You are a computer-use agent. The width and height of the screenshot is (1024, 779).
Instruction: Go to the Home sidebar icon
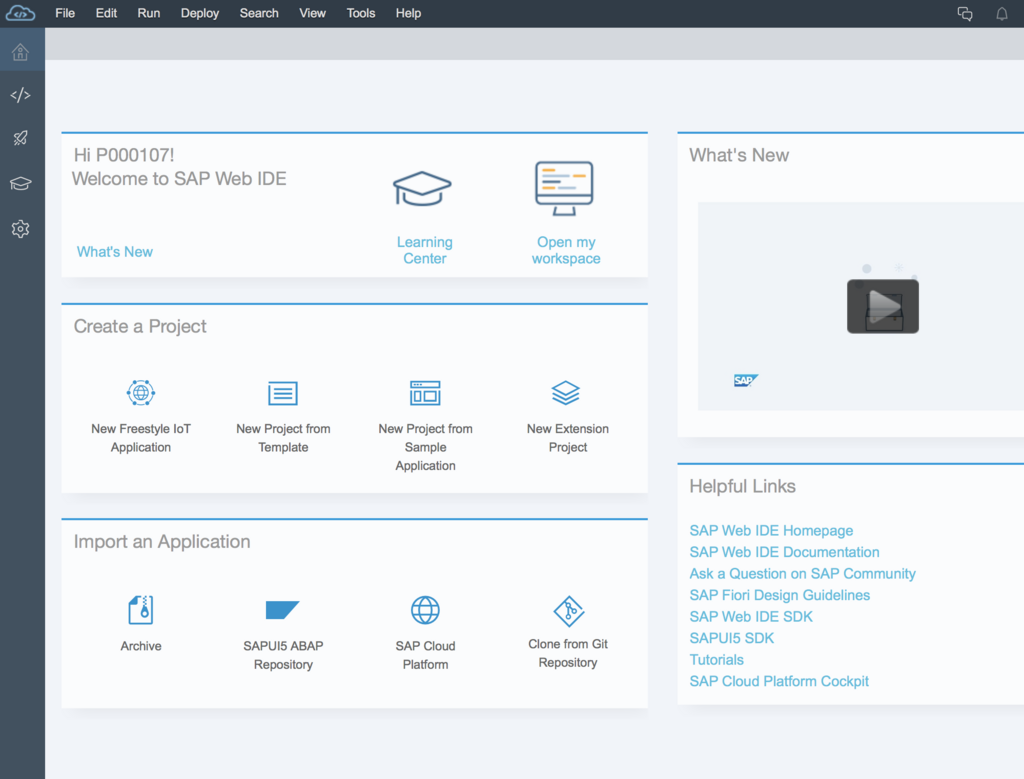click(20, 52)
